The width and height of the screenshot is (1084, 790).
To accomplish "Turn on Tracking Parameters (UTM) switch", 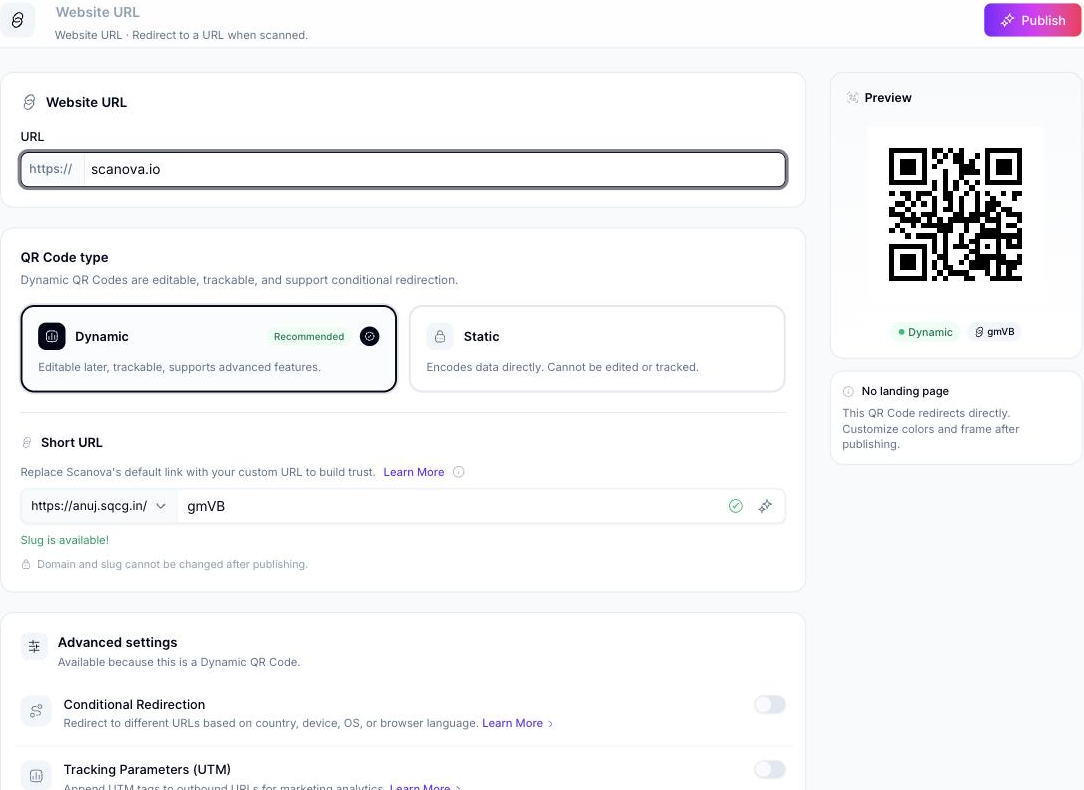I will (769, 769).
